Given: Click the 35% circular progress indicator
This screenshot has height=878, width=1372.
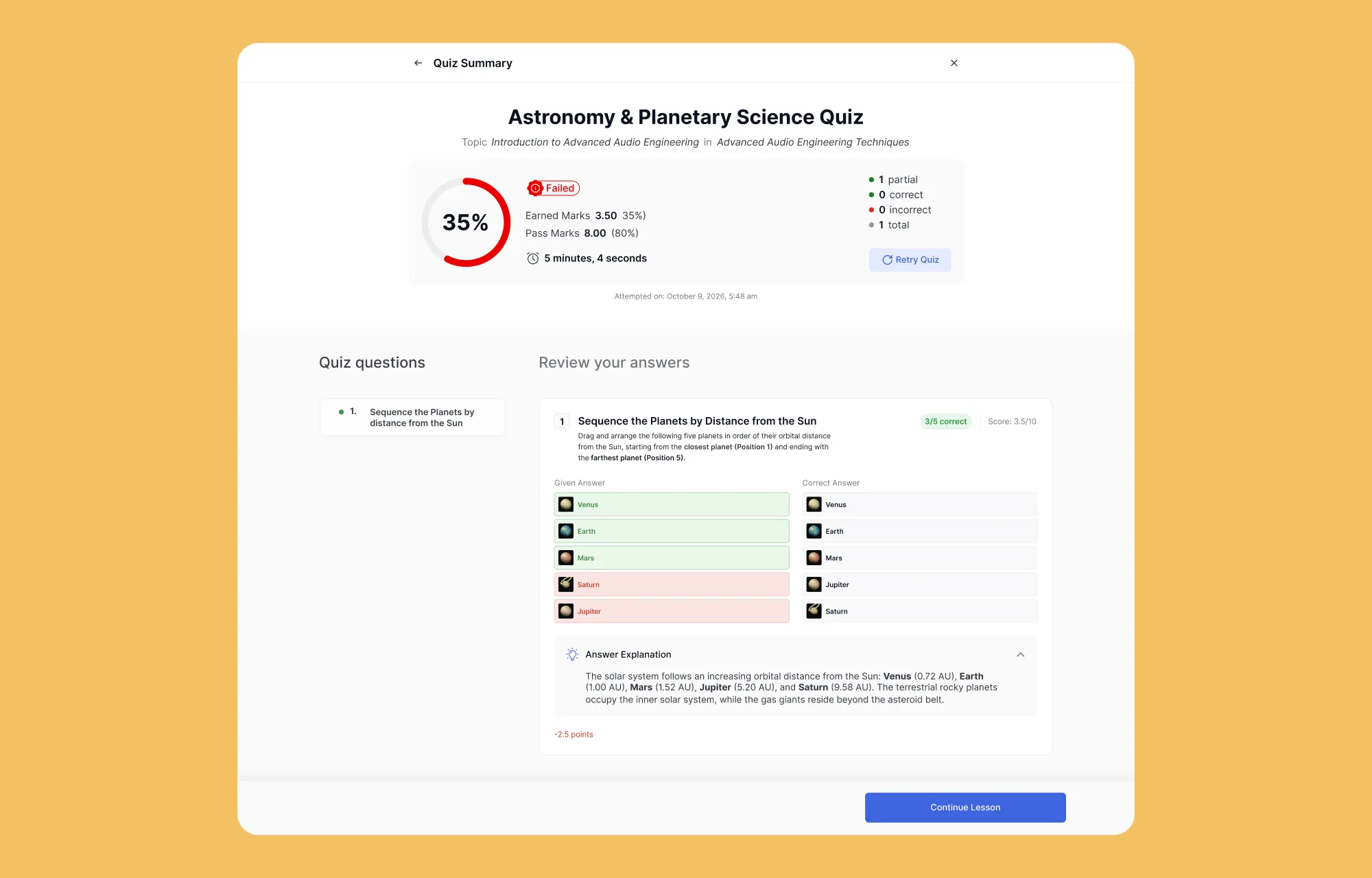Looking at the screenshot, I should click(466, 222).
